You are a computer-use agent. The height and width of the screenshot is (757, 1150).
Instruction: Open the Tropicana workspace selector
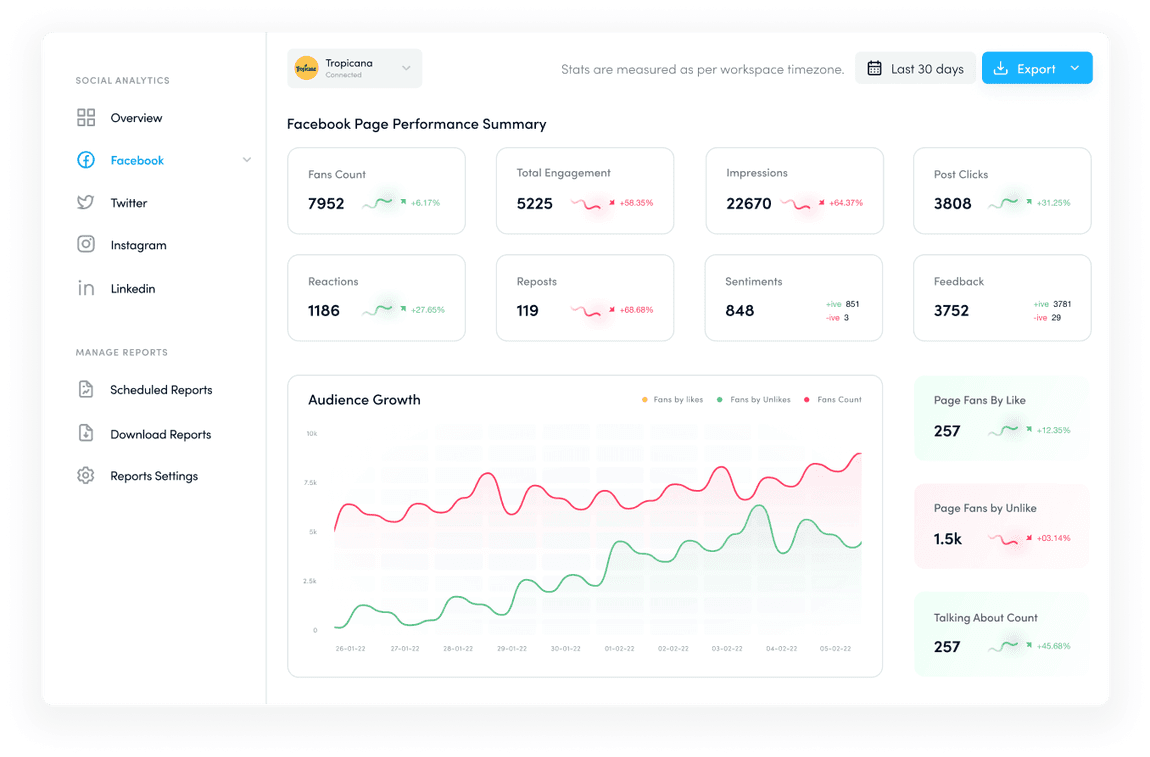coord(355,68)
